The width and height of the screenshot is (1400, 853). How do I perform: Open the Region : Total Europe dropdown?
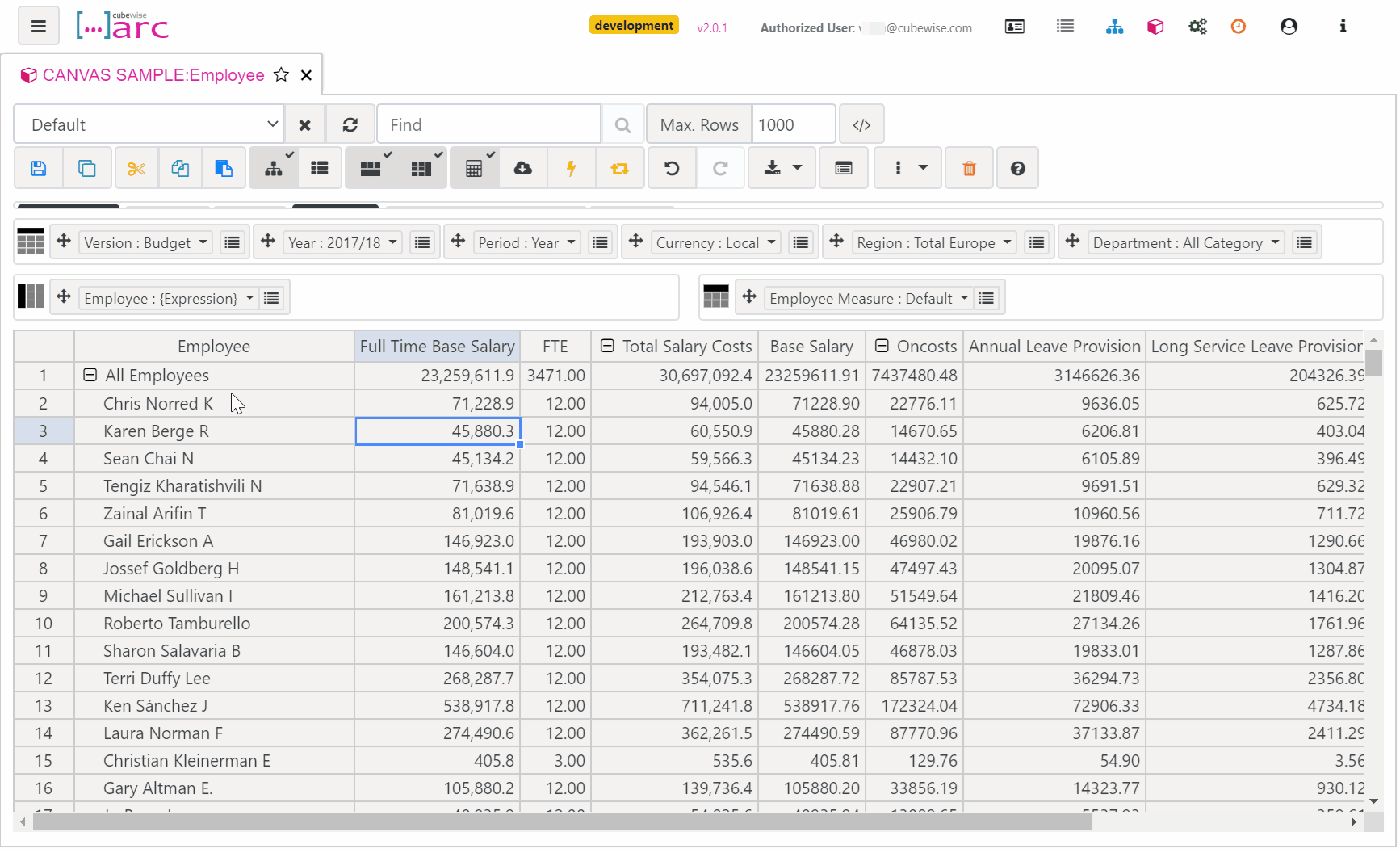click(934, 243)
